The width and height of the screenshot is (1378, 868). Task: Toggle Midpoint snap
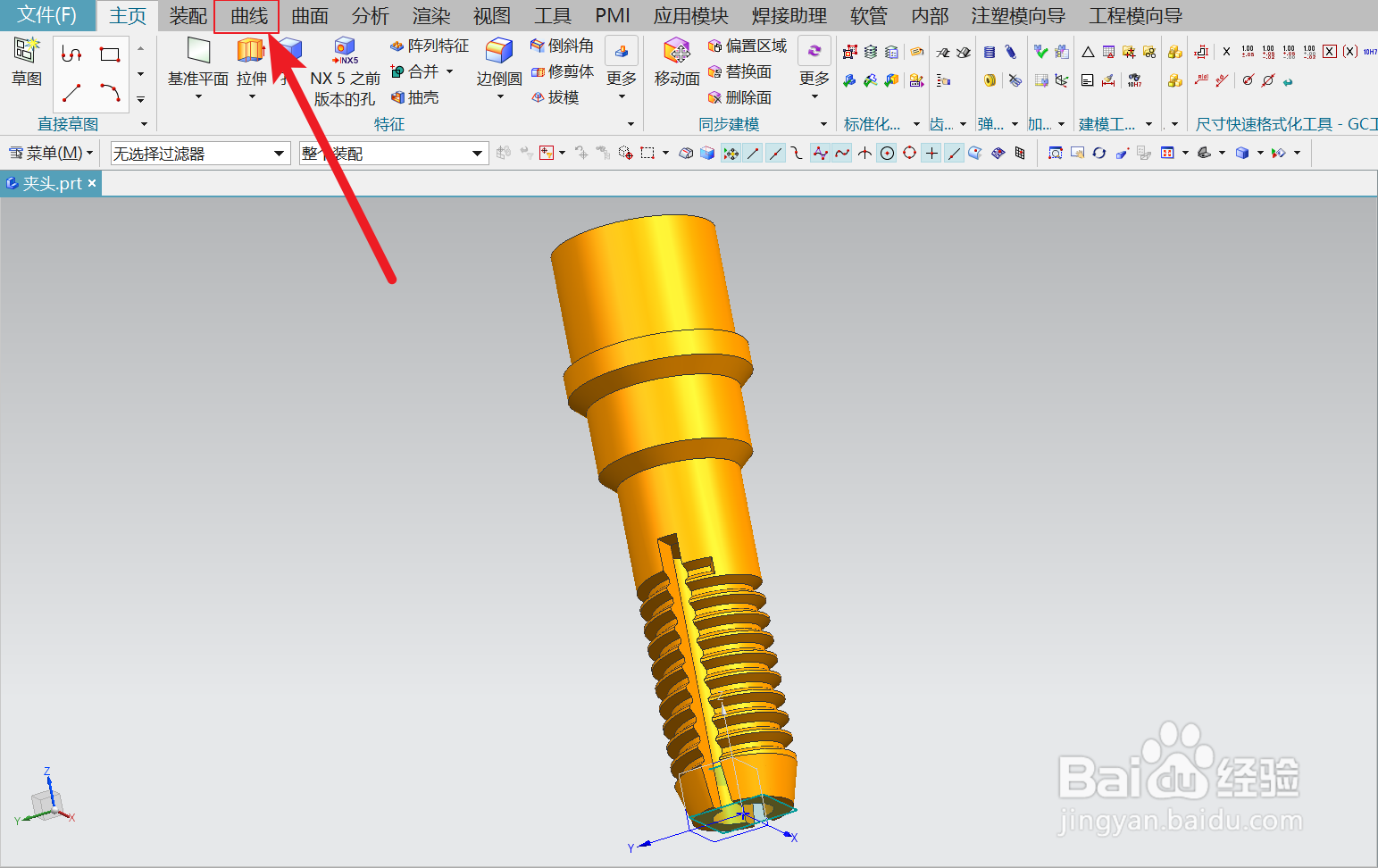coord(775,154)
